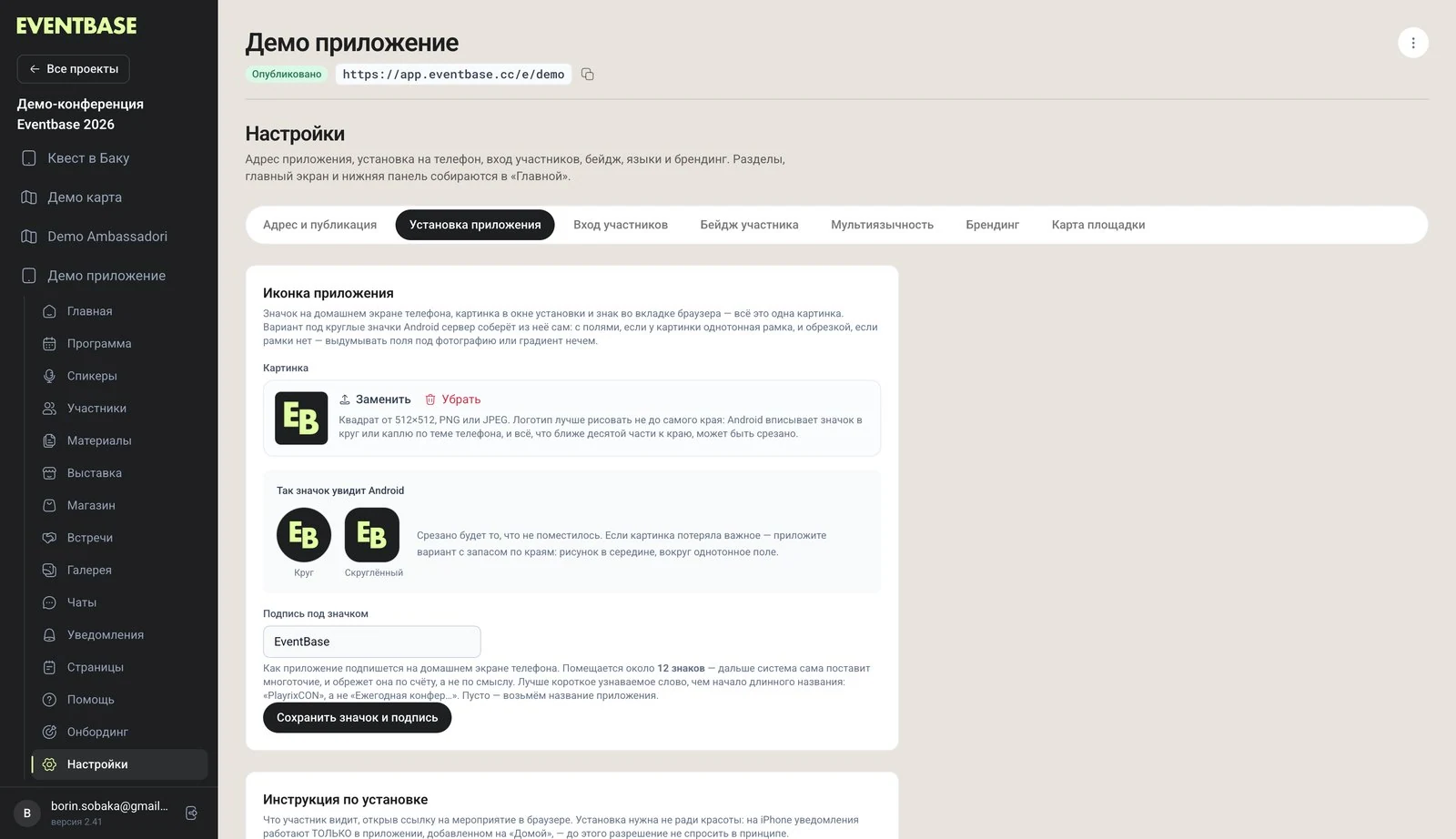Open the Участники people icon

[50, 409]
